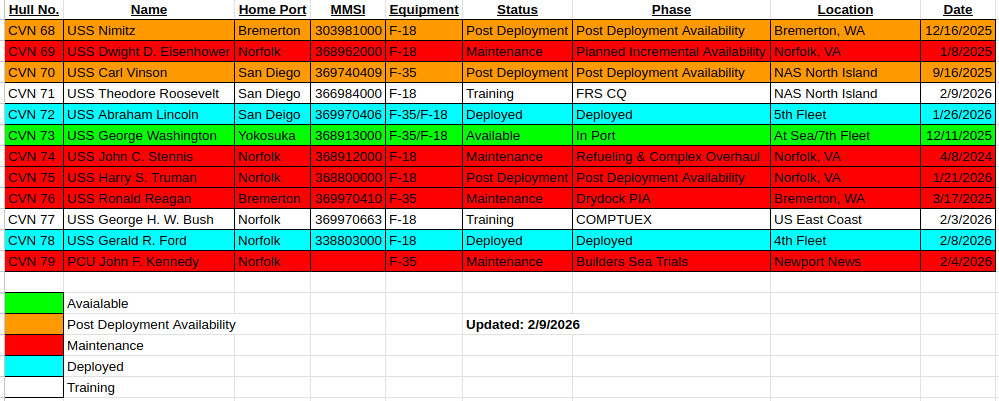Click the USS Theodore Roosevelt cell
999x401 pixels.
149,94
